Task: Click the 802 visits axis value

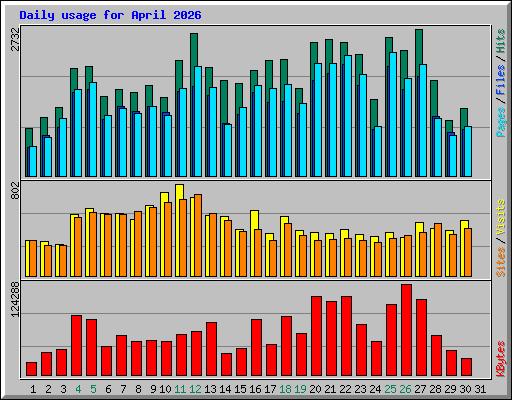Action: pos(15,191)
